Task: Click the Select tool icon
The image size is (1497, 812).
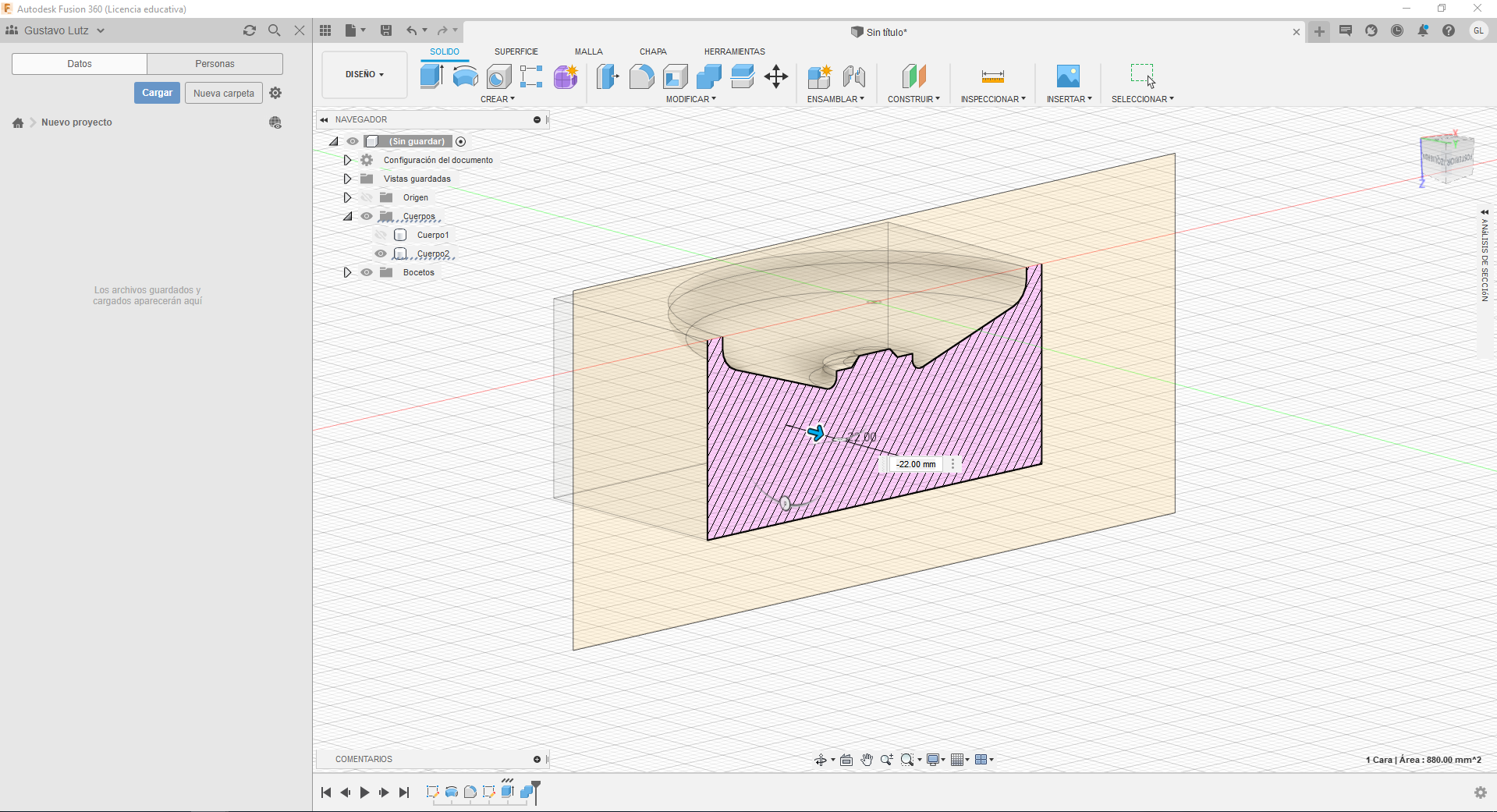Action: [1143, 76]
